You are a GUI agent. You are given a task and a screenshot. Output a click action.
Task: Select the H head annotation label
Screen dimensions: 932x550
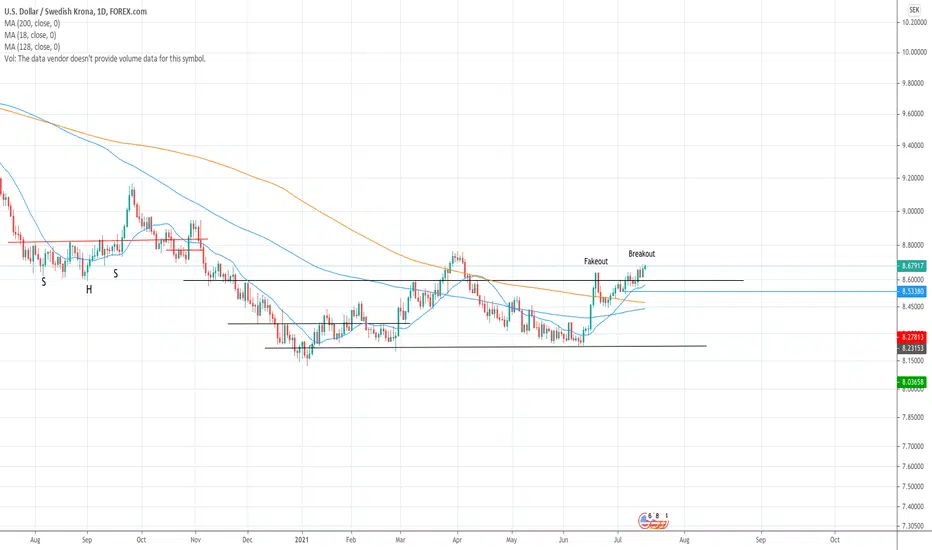point(89,290)
